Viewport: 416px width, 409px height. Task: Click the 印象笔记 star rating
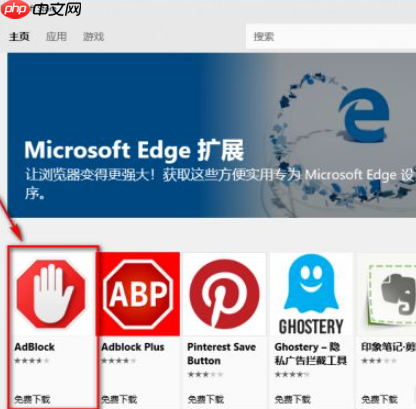[x=379, y=360]
